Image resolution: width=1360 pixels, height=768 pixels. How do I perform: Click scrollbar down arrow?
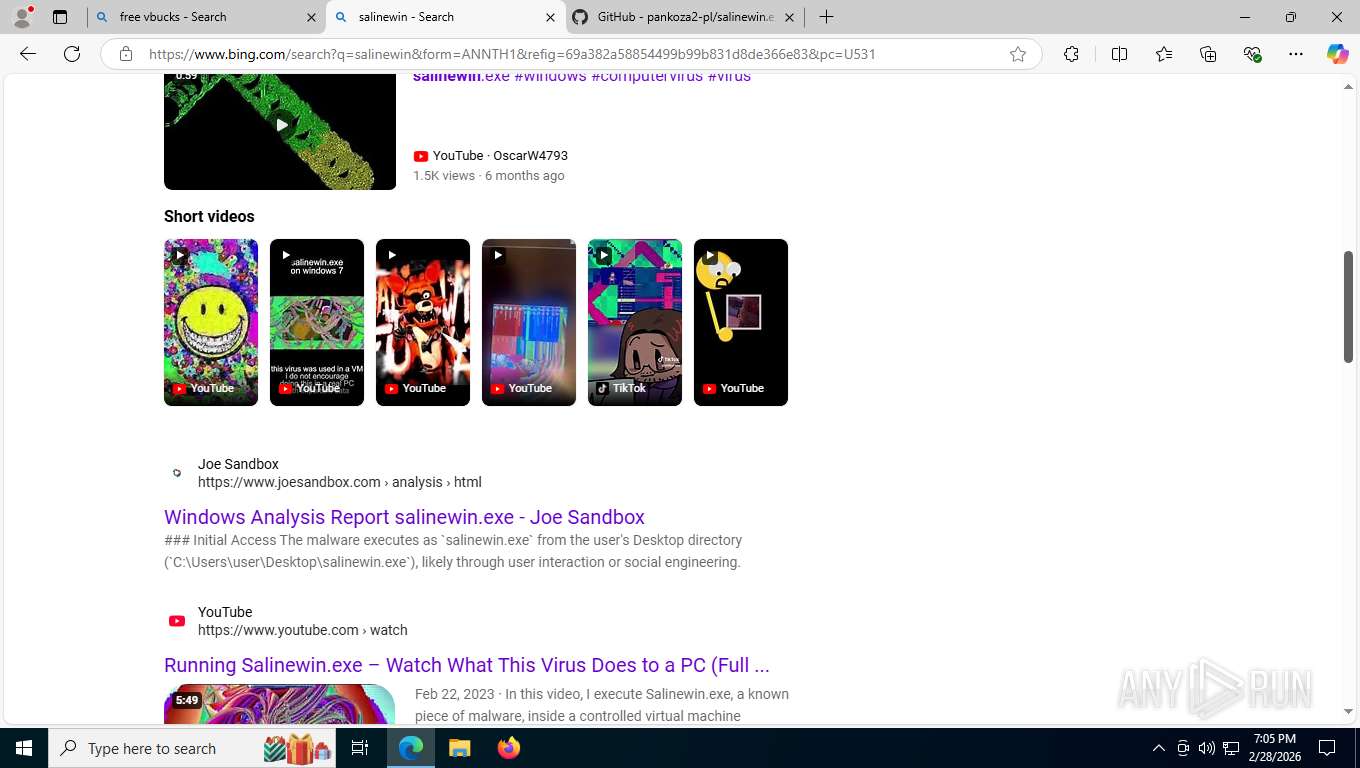pos(1348,712)
